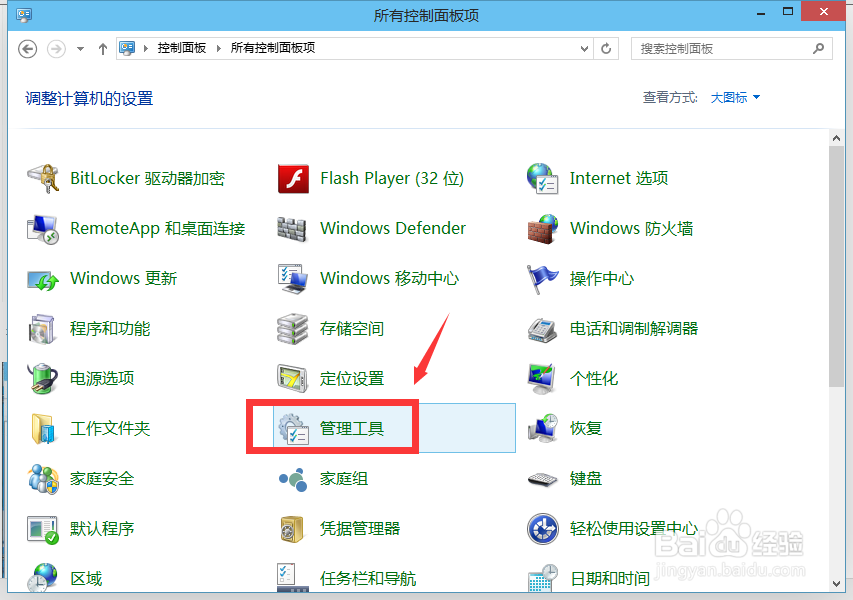The height and width of the screenshot is (600, 853).
Task: Click the control panel icon in address bar
Action: (127, 48)
